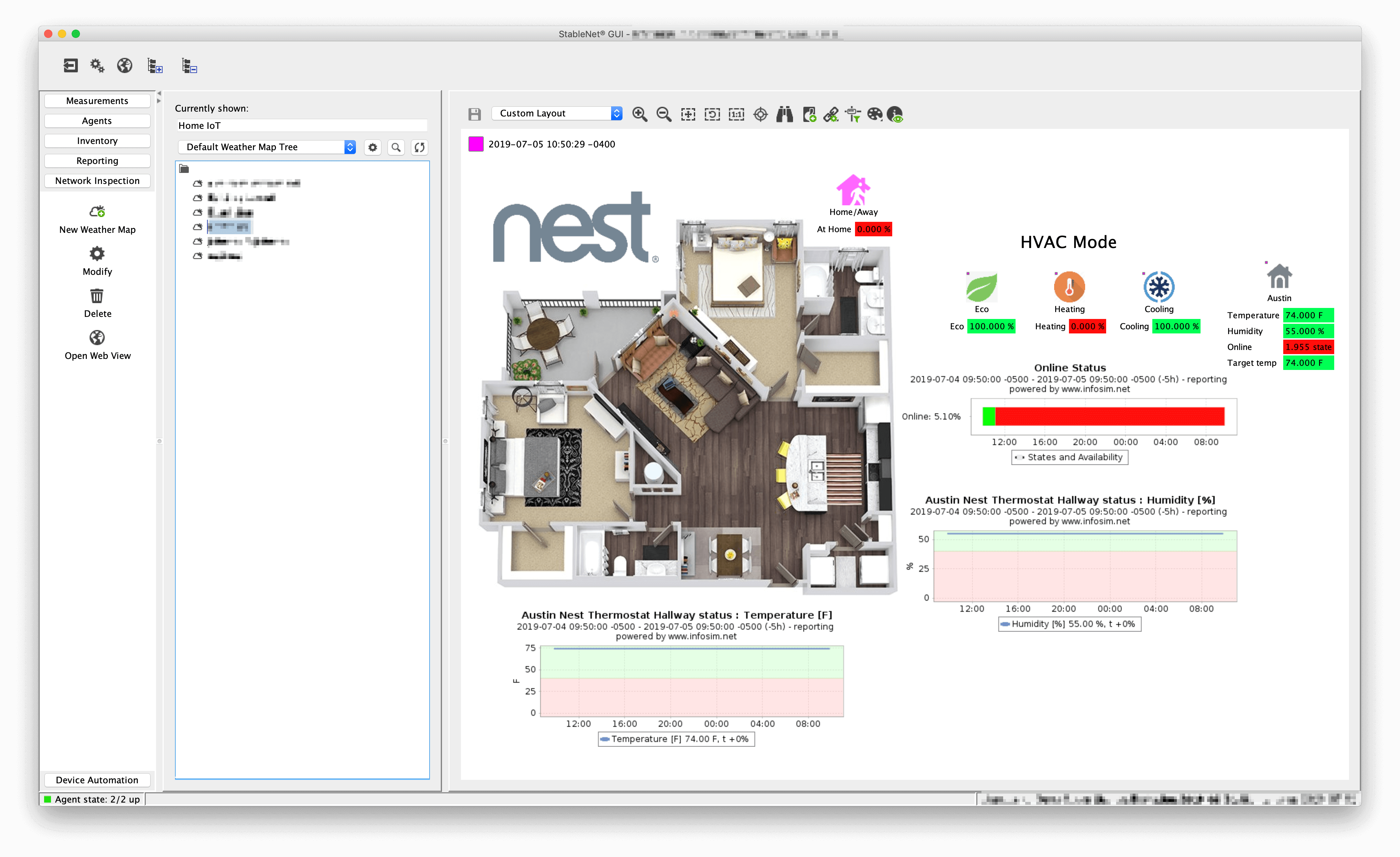Click the Cooling blue snowflake icon
This screenshot has width=1400, height=857.
pyautogui.click(x=1159, y=287)
